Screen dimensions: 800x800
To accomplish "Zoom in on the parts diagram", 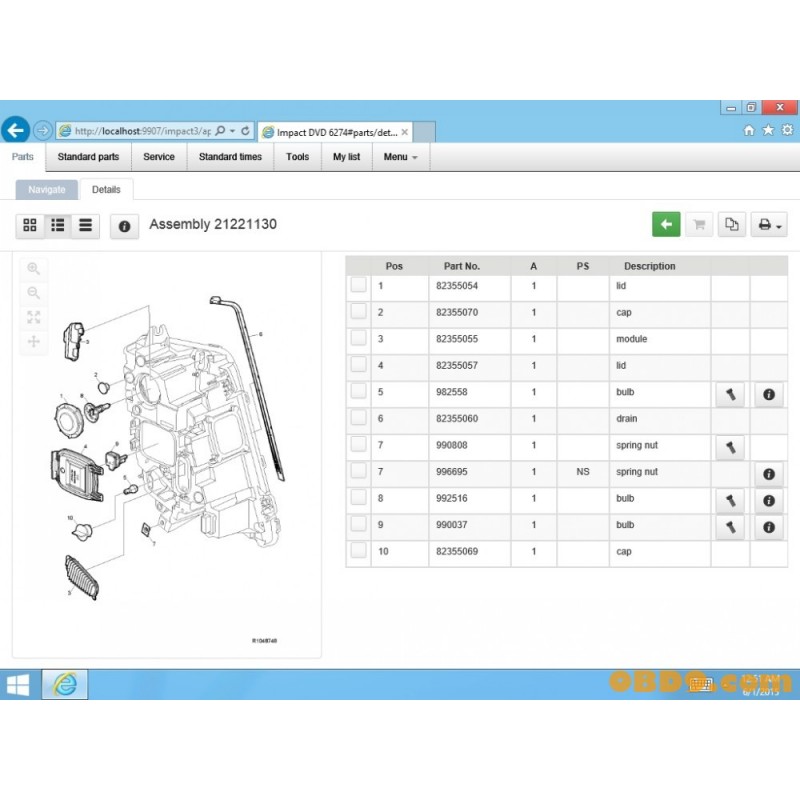I will [x=34, y=269].
